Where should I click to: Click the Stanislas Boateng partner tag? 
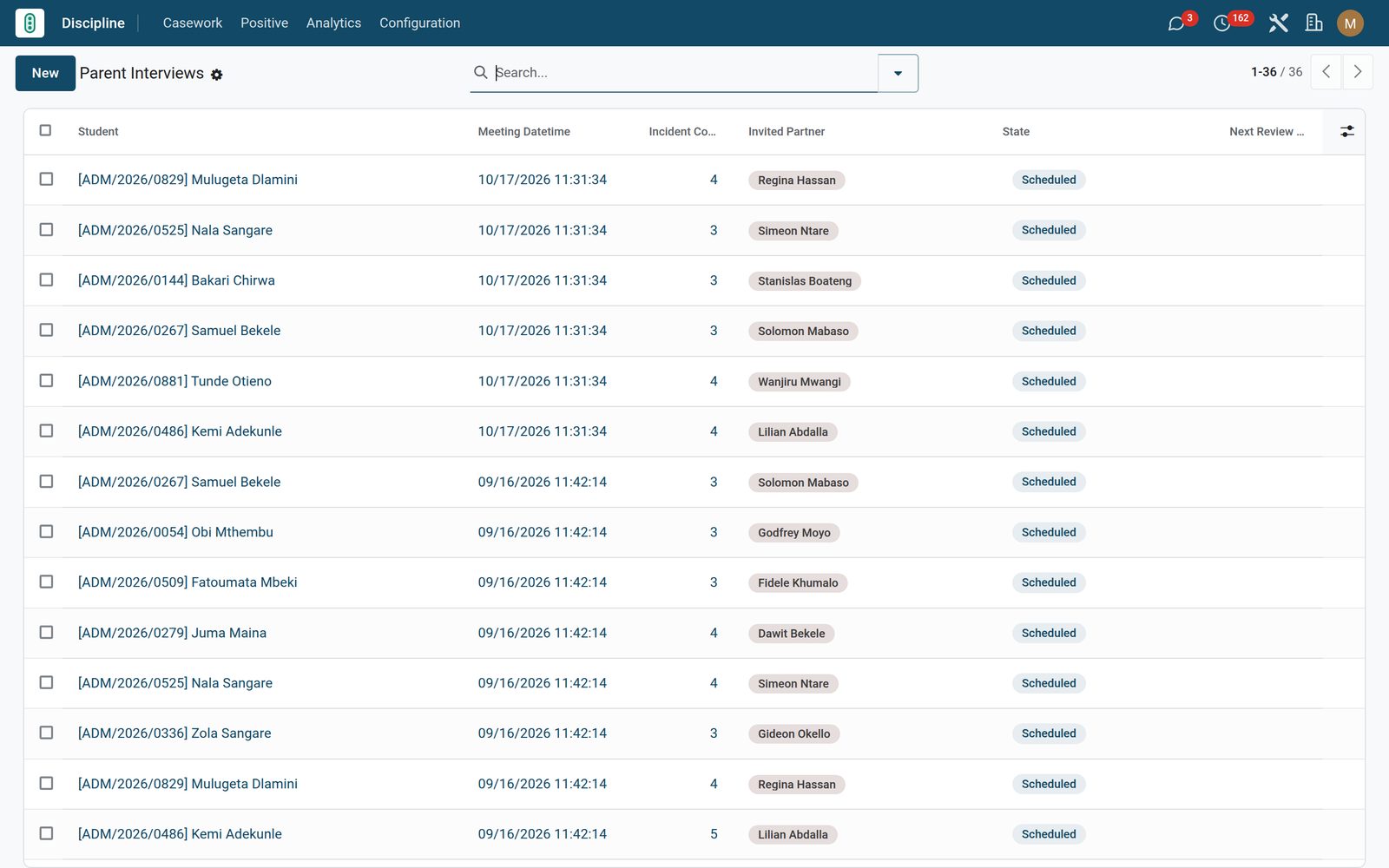click(805, 281)
